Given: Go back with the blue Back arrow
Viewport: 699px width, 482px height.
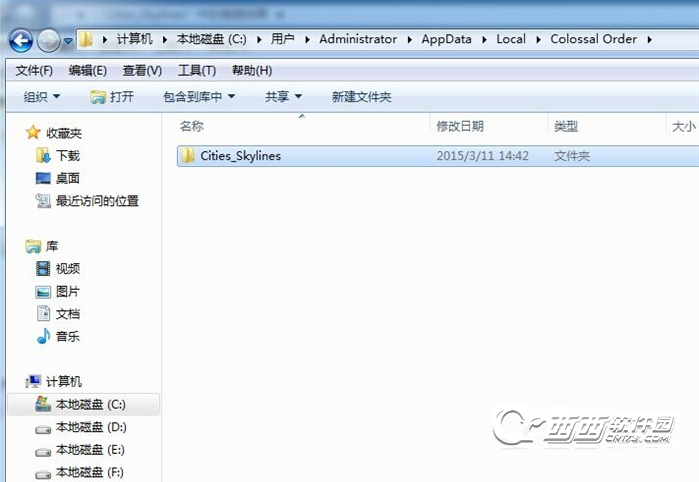Looking at the screenshot, I should pos(21,41).
